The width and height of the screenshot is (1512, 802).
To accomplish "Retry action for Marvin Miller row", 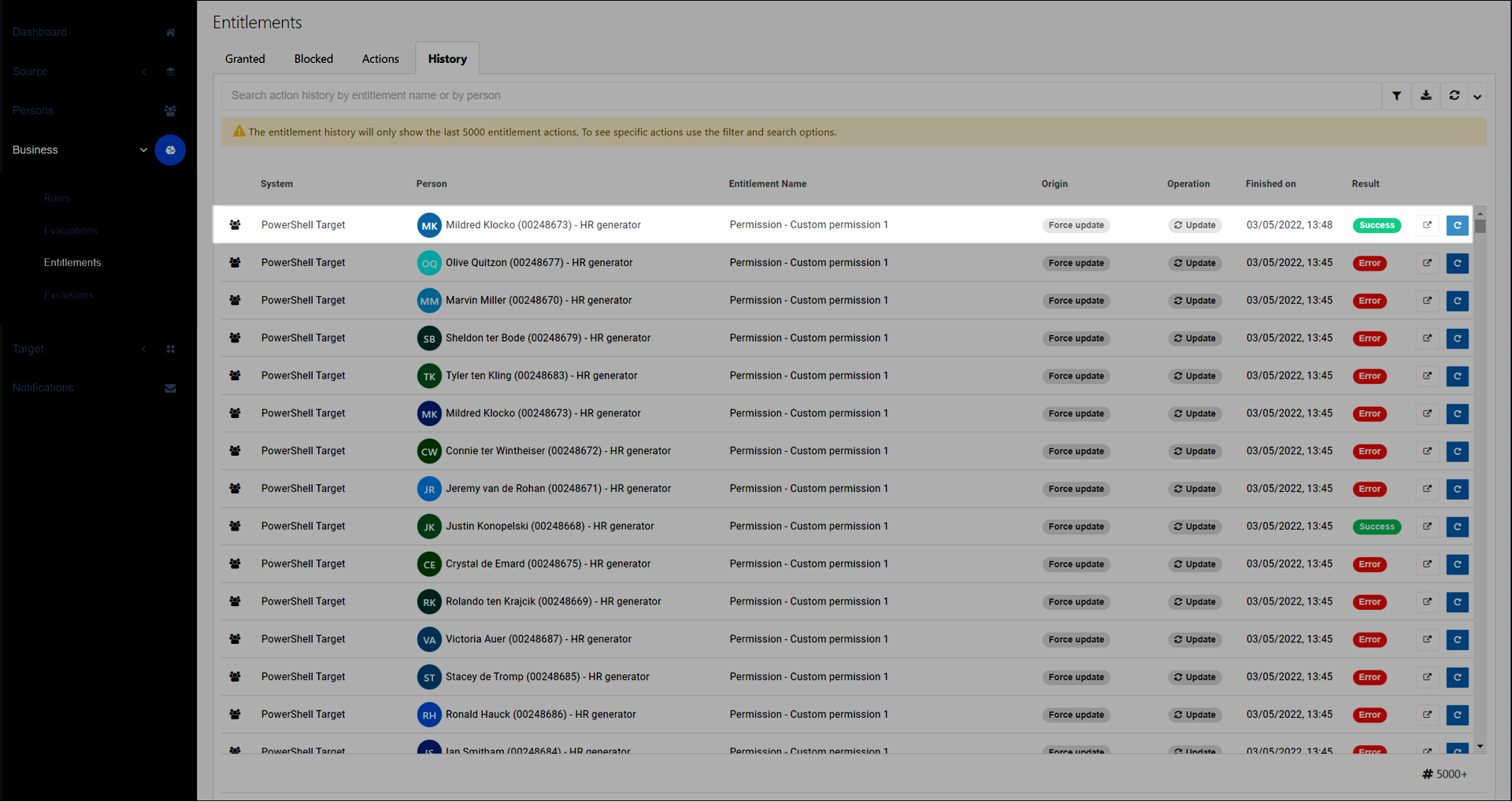I will (x=1458, y=301).
